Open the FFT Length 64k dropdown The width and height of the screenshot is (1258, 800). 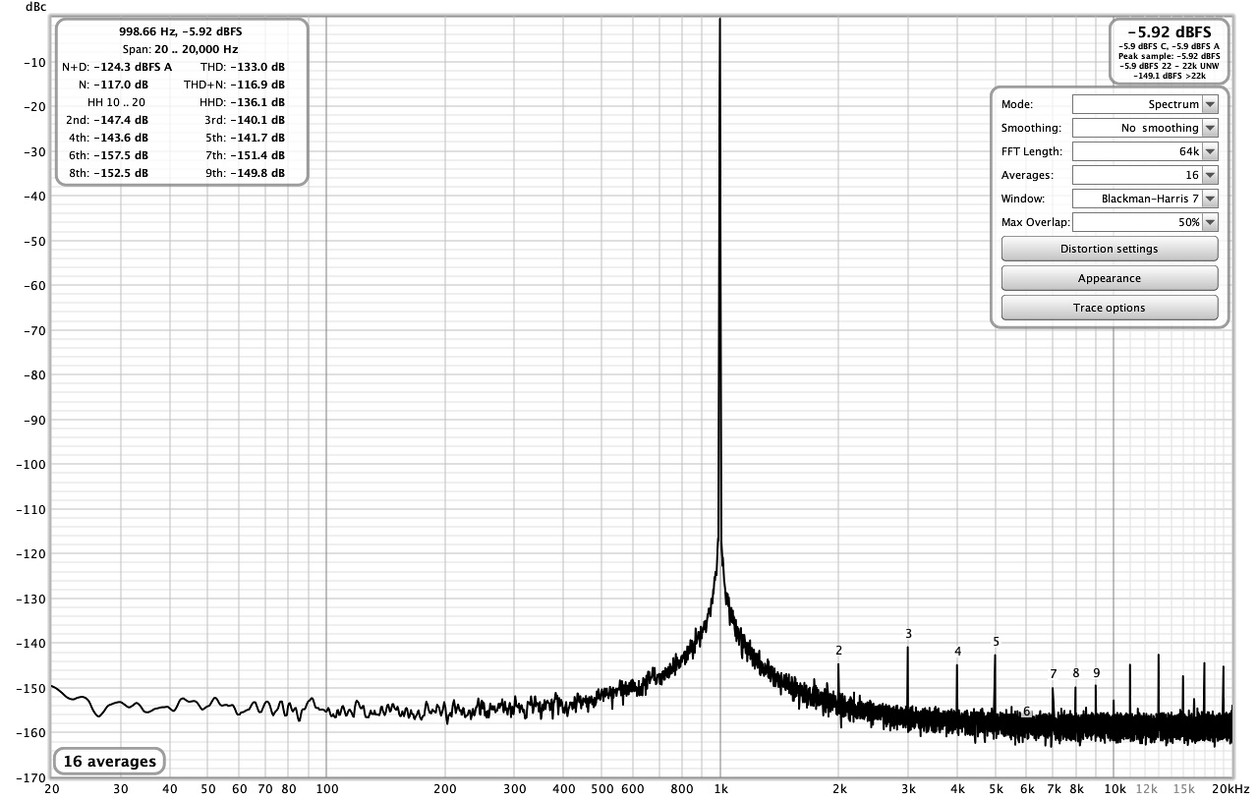tap(1145, 151)
